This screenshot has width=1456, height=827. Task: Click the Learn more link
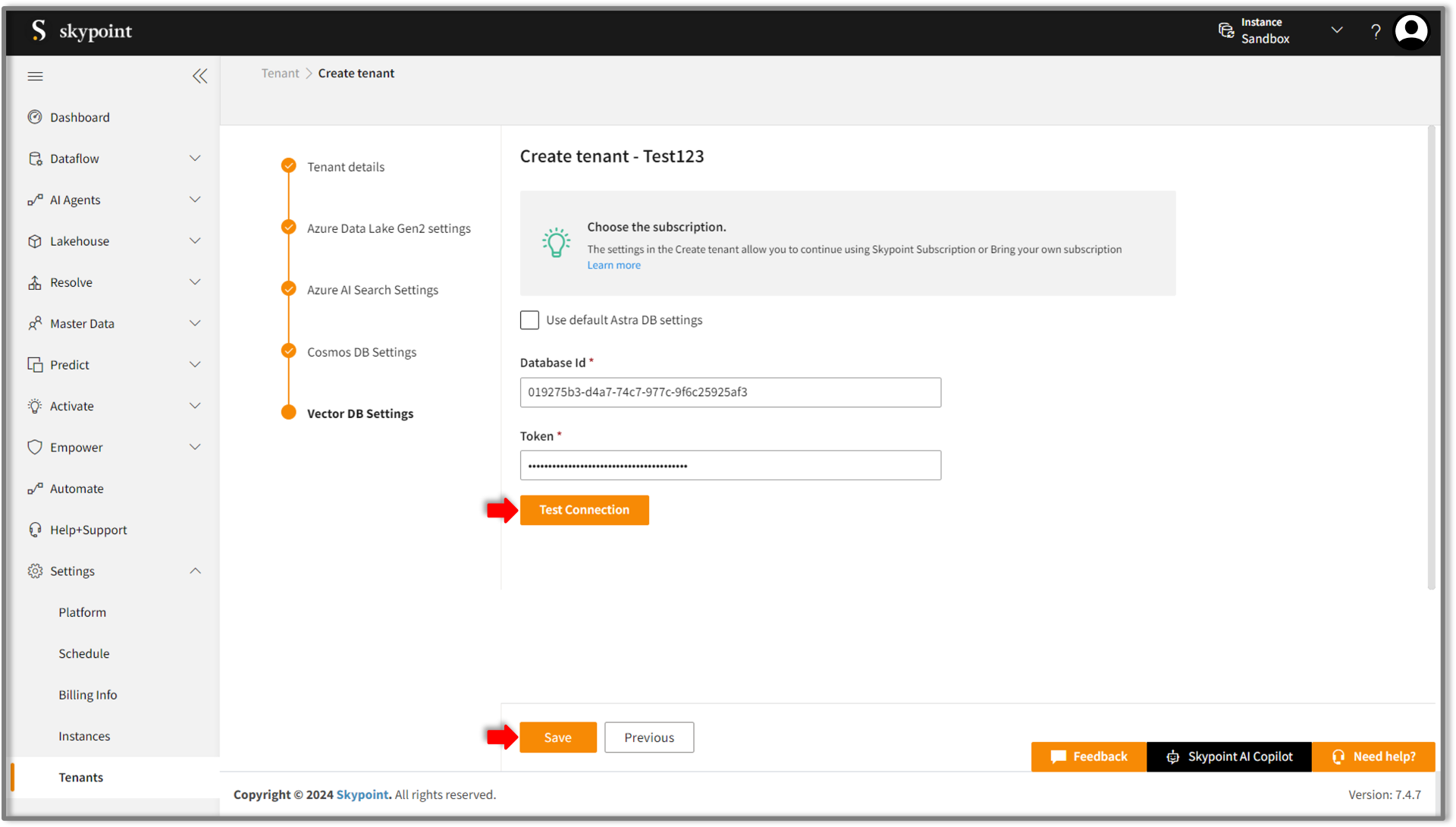pyautogui.click(x=613, y=264)
